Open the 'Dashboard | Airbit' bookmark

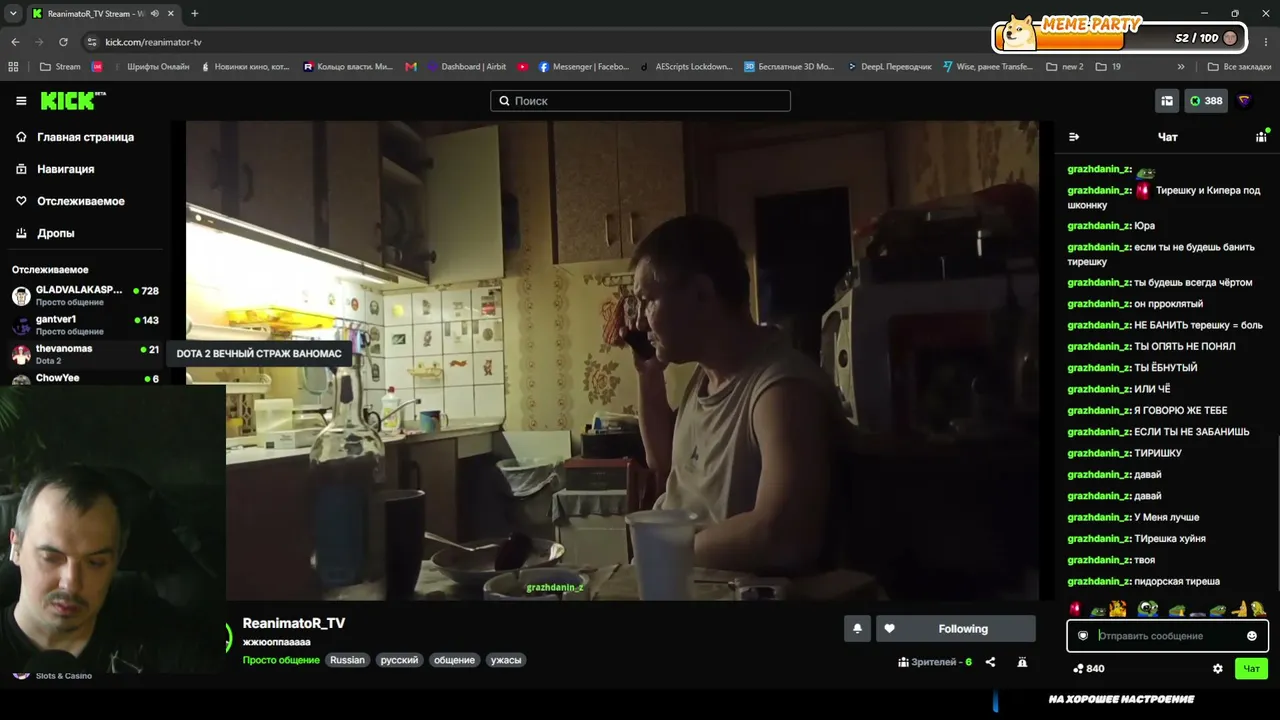466,67
